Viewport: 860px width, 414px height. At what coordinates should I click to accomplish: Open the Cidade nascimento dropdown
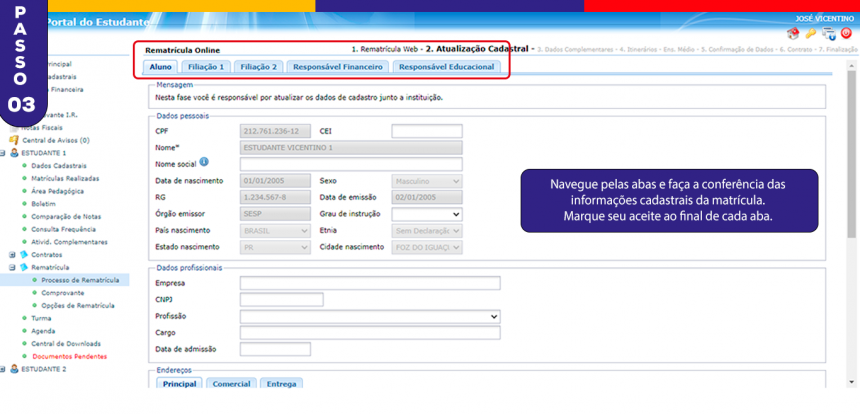coord(427,247)
